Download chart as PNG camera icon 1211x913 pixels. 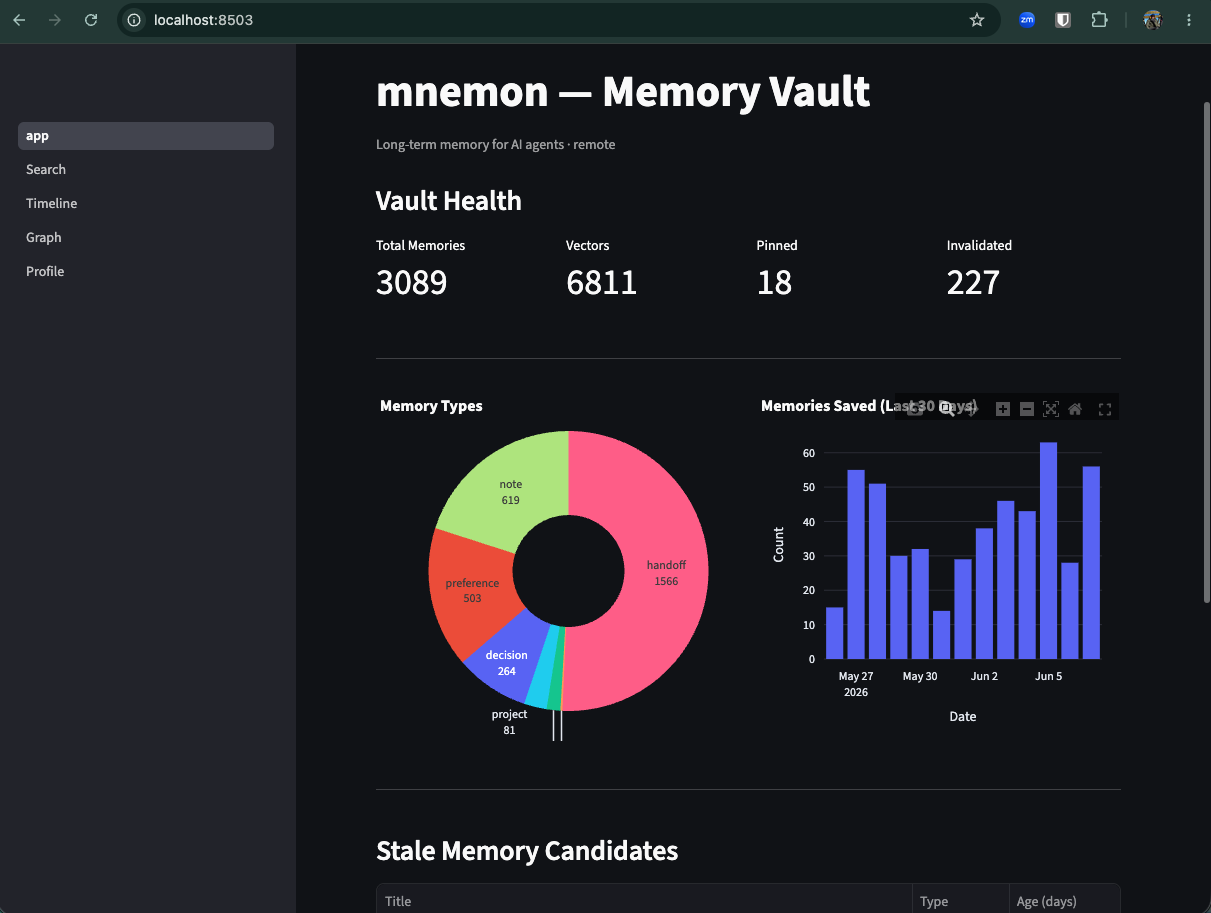[914, 408]
